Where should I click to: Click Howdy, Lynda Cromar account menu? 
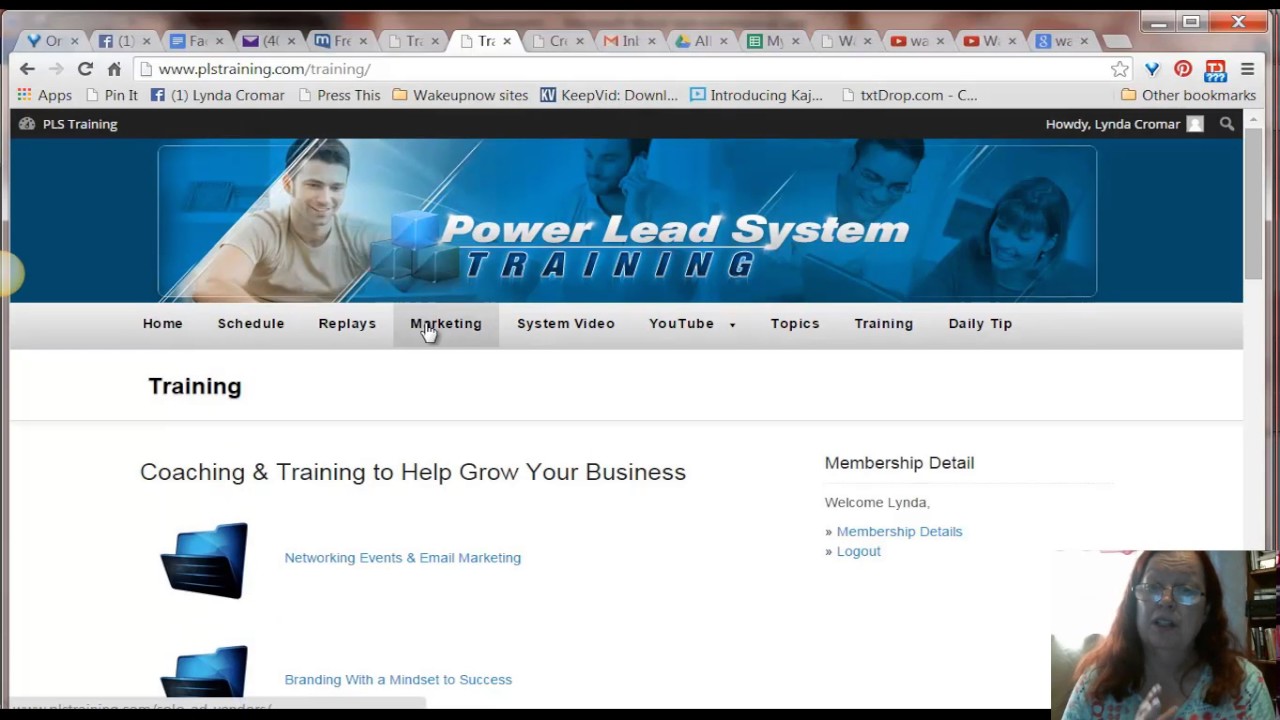coord(1124,124)
